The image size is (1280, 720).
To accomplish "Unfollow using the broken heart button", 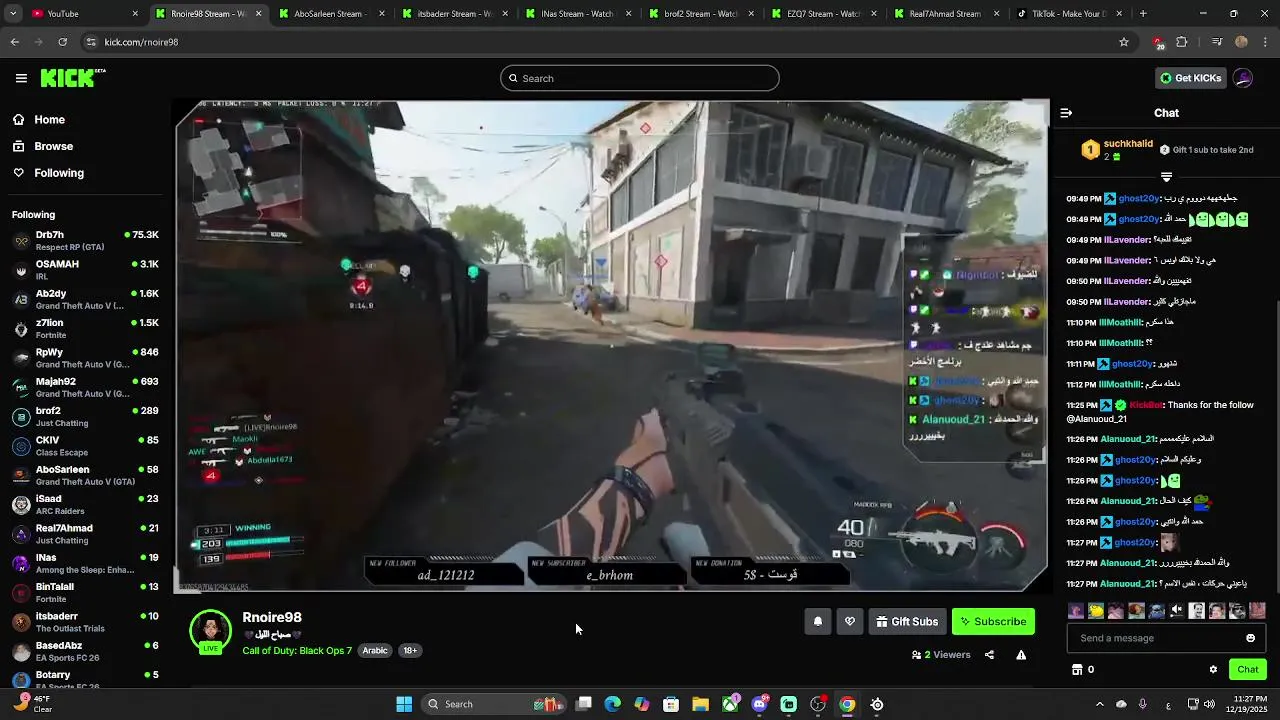I will 850,622.
